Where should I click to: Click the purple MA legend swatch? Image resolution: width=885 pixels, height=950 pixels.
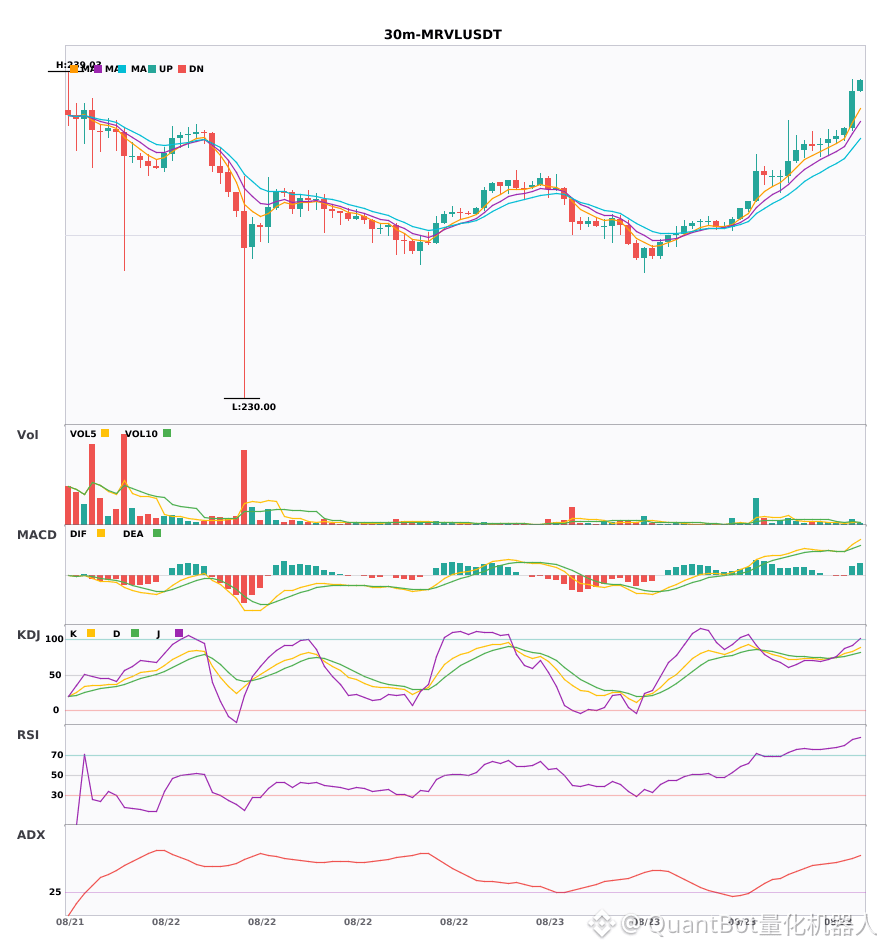[x=98, y=69]
